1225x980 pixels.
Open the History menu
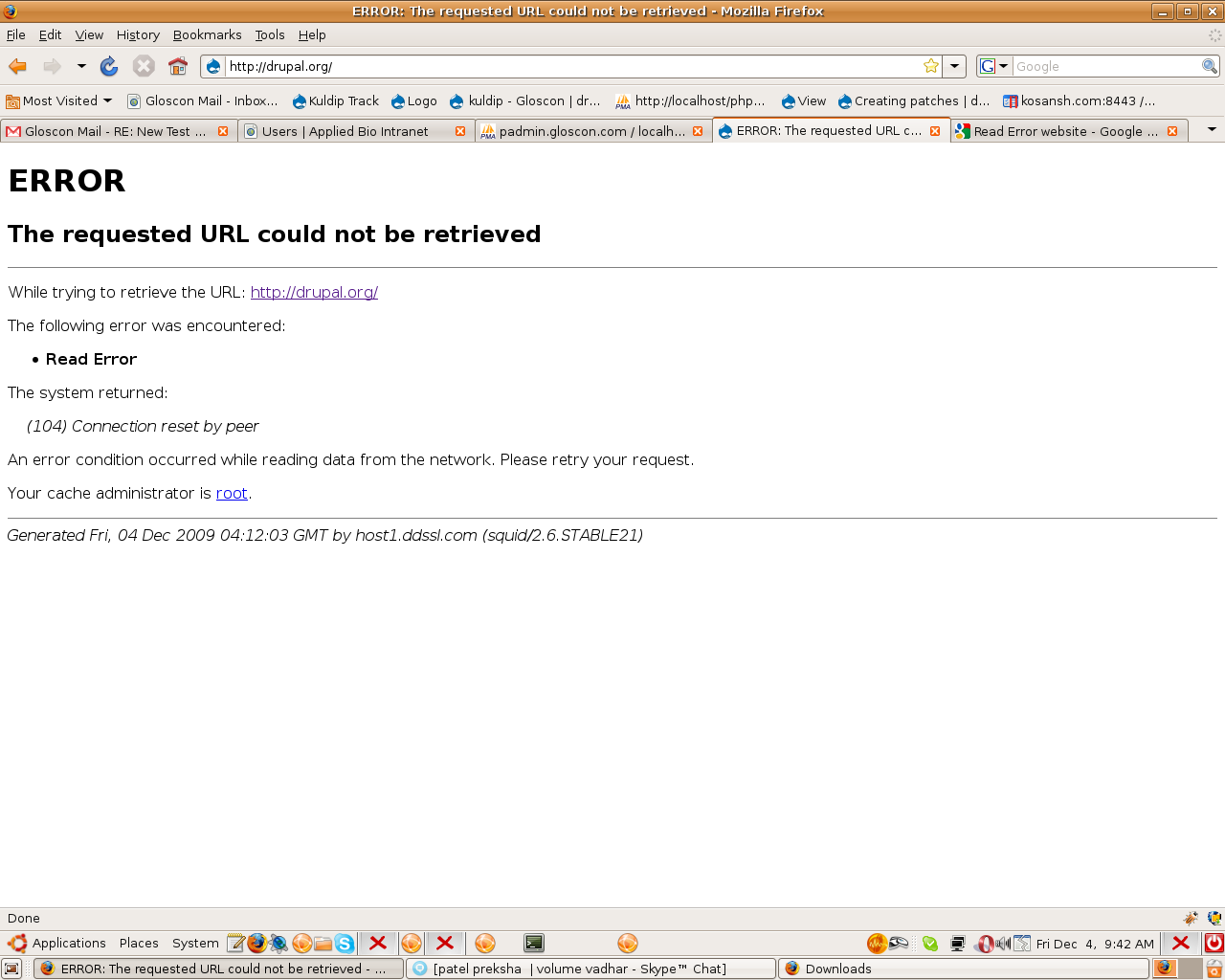138,34
